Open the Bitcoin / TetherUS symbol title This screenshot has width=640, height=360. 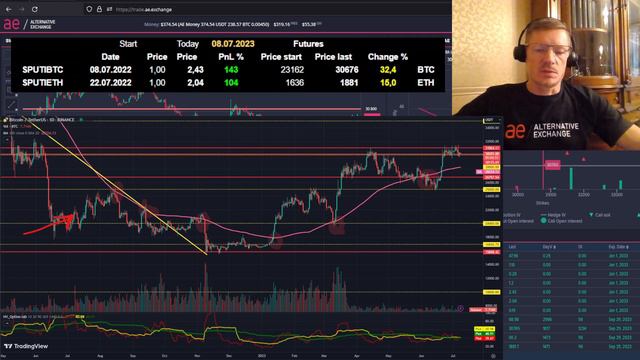click(41, 120)
